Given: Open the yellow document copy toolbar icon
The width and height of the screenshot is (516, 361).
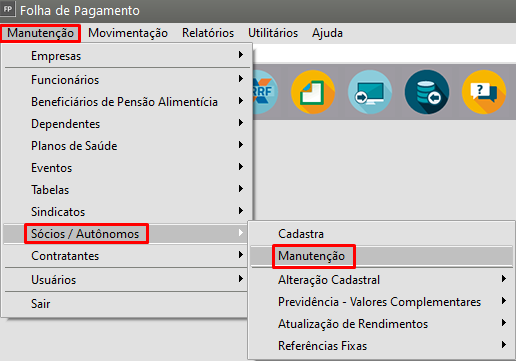Looking at the screenshot, I should pos(313,92).
